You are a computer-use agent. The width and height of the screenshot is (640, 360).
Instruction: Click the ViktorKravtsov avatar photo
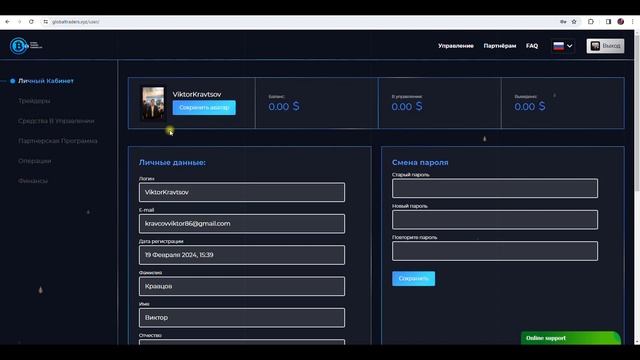click(x=153, y=103)
